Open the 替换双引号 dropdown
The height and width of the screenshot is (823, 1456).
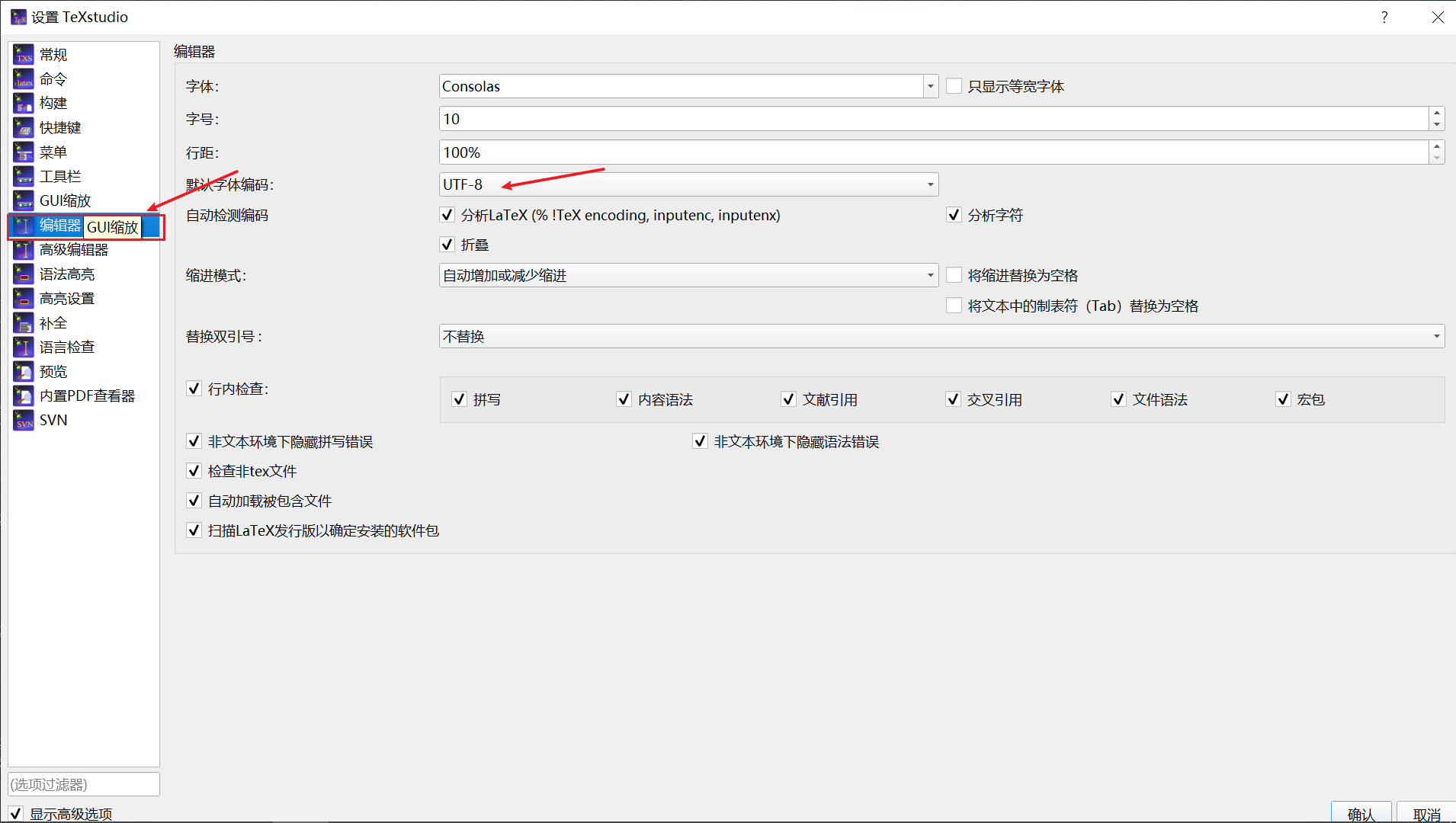pyautogui.click(x=941, y=336)
